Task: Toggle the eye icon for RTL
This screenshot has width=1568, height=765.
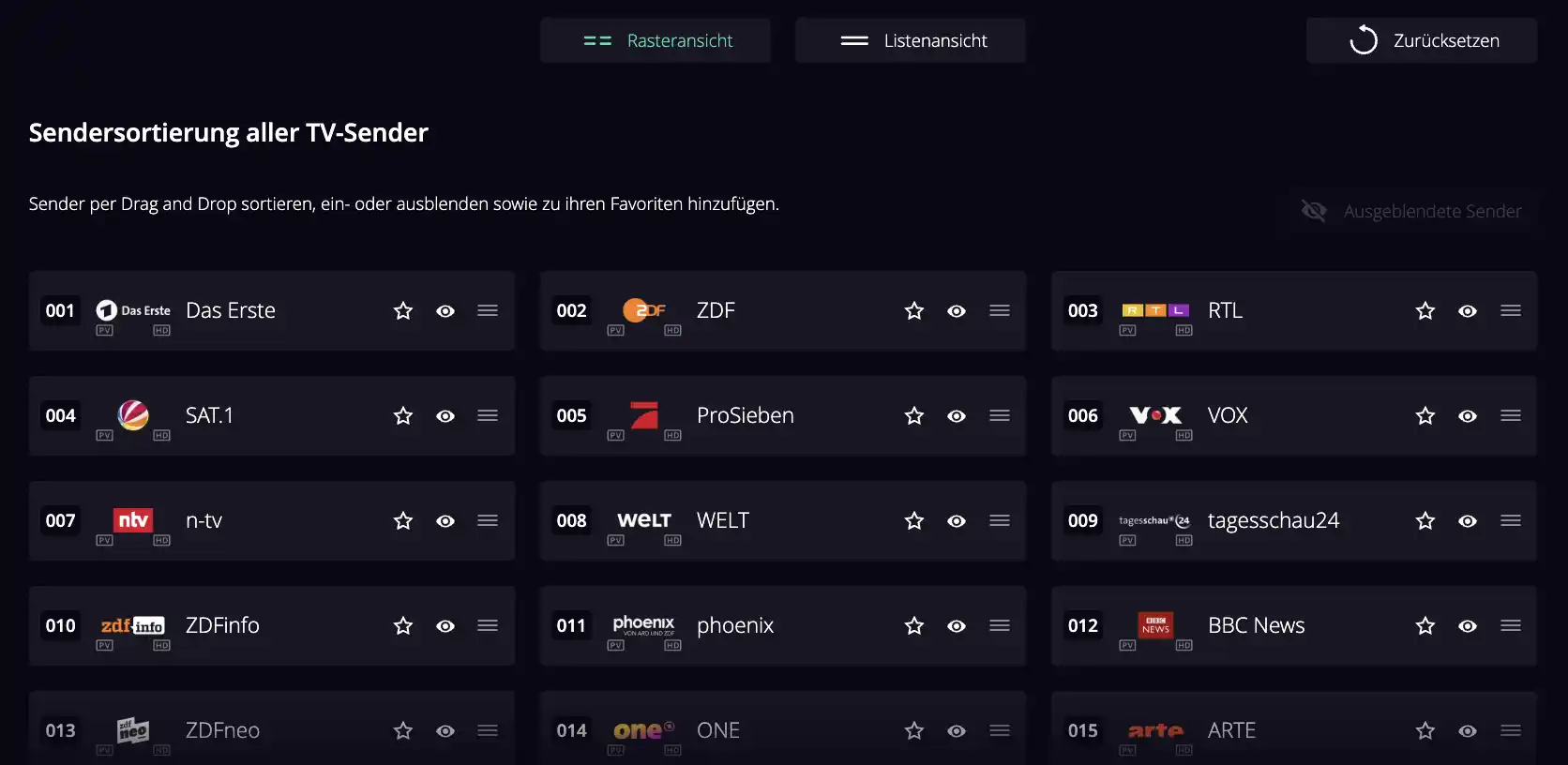Action: click(1468, 310)
